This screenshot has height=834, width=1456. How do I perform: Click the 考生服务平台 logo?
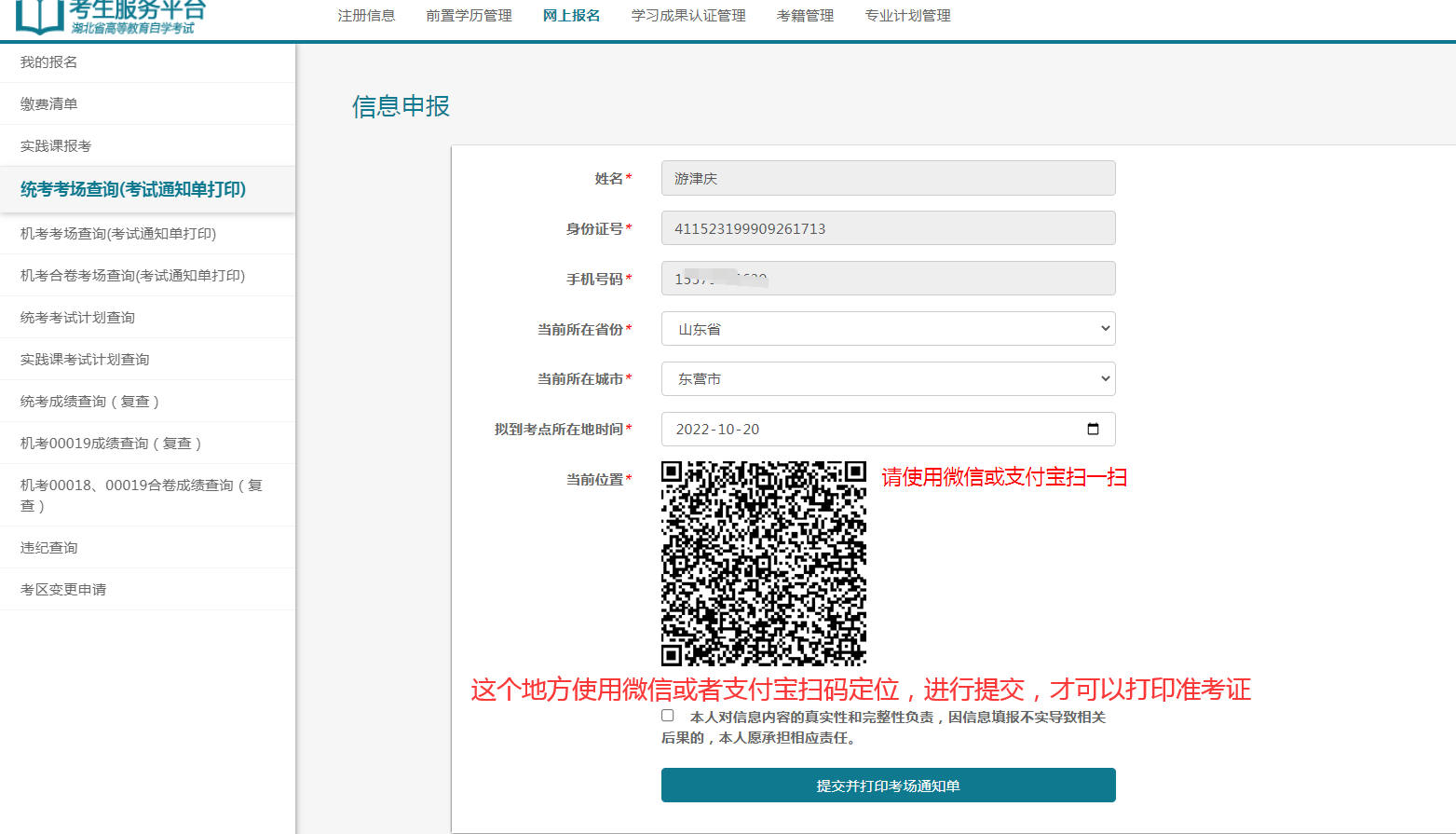(x=110, y=17)
